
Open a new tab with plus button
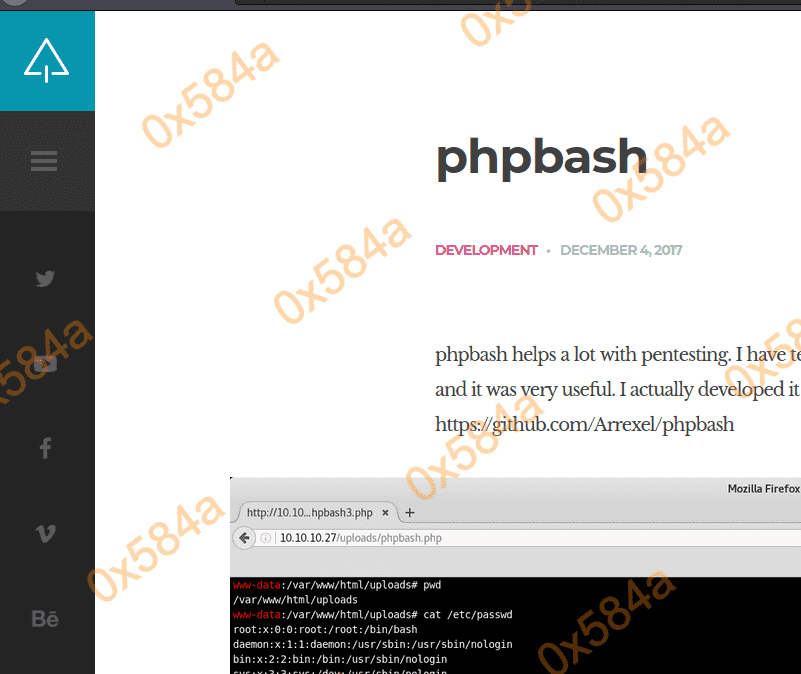point(409,512)
